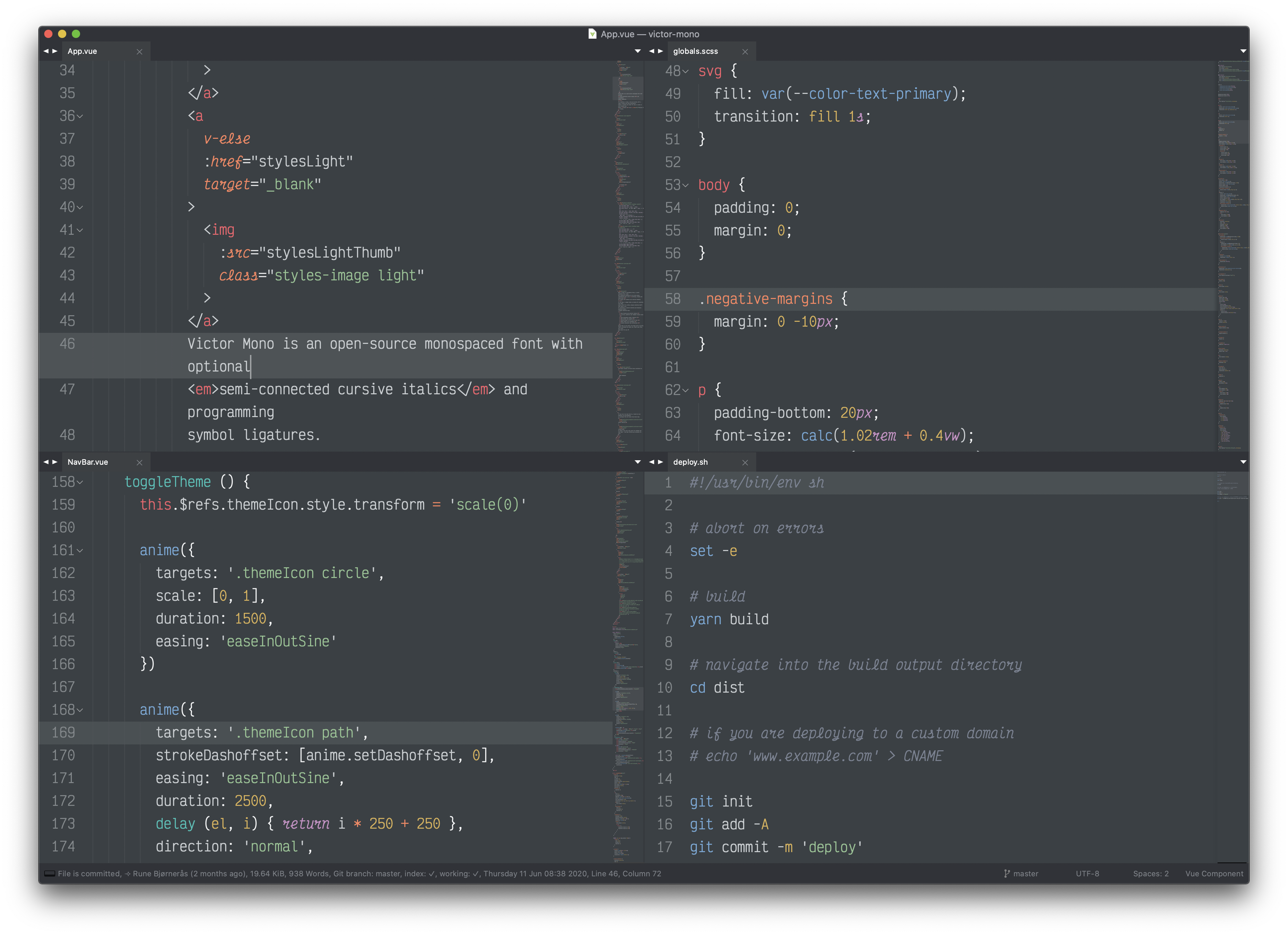Click the sidebar toggle icon in status bar
Screen dimensions: 1288x935
pos(49,873)
